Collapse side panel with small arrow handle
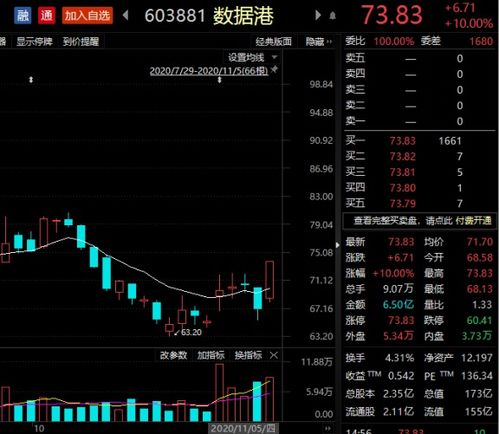The width and height of the screenshot is (499, 434). pyautogui.click(x=338, y=245)
